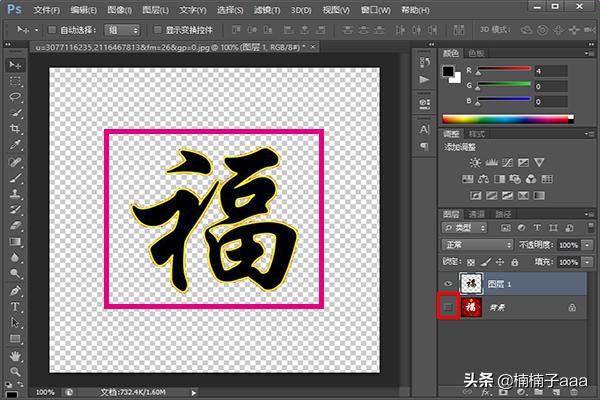
Task: Switch to the 通道 tab
Action: (x=477, y=214)
